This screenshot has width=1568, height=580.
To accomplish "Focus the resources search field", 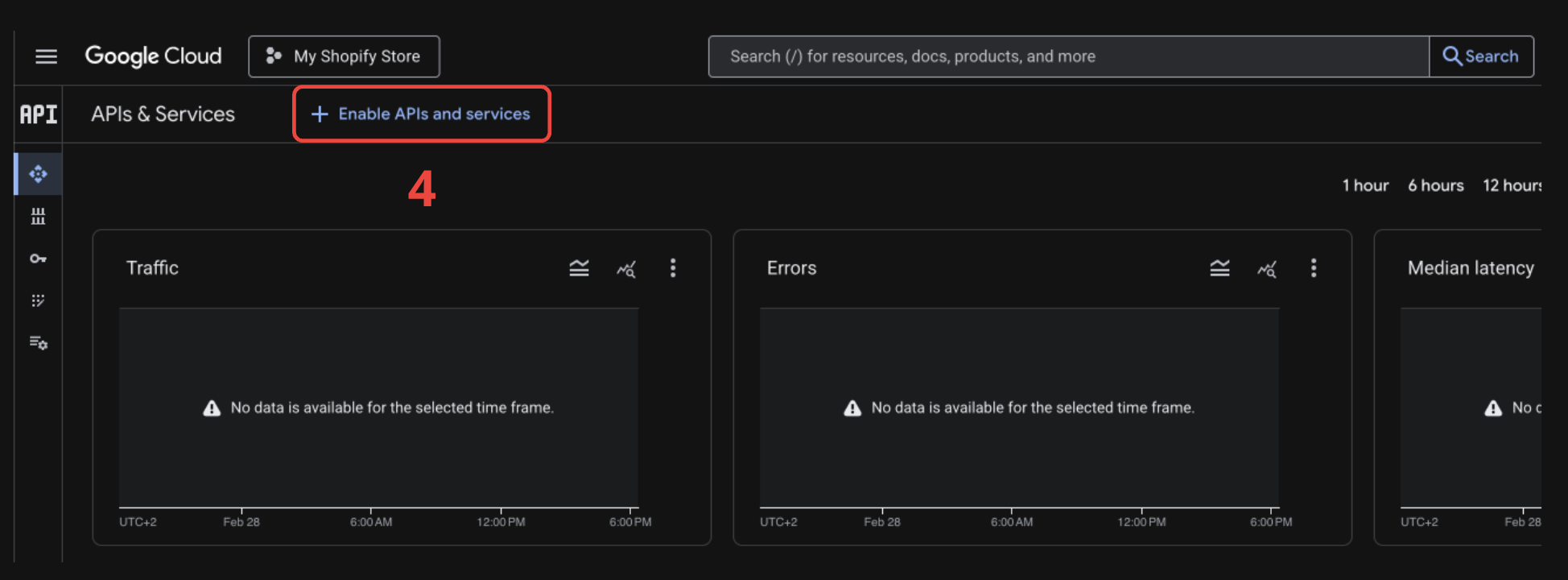I will pos(1067,56).
